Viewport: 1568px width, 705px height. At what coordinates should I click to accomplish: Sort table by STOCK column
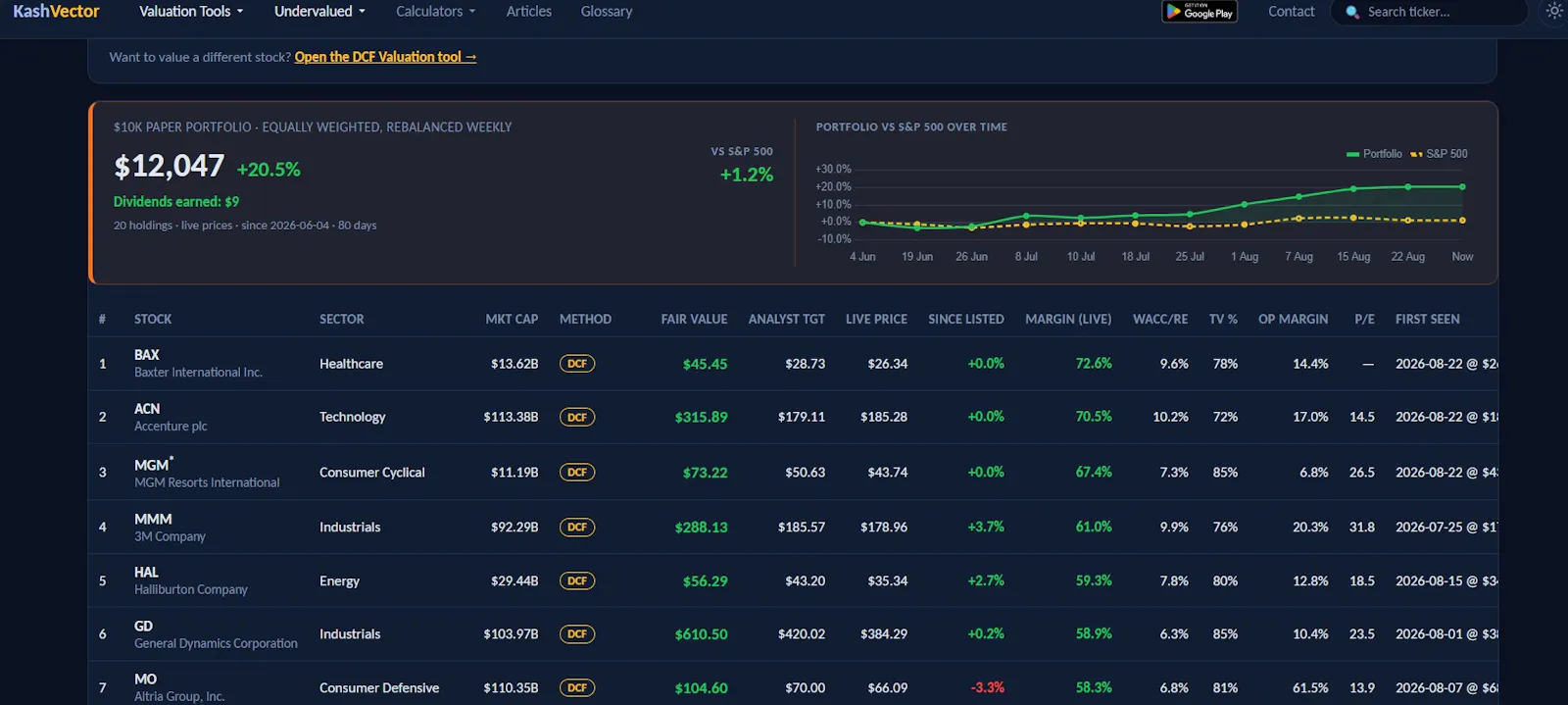click(x=153, y=320)
